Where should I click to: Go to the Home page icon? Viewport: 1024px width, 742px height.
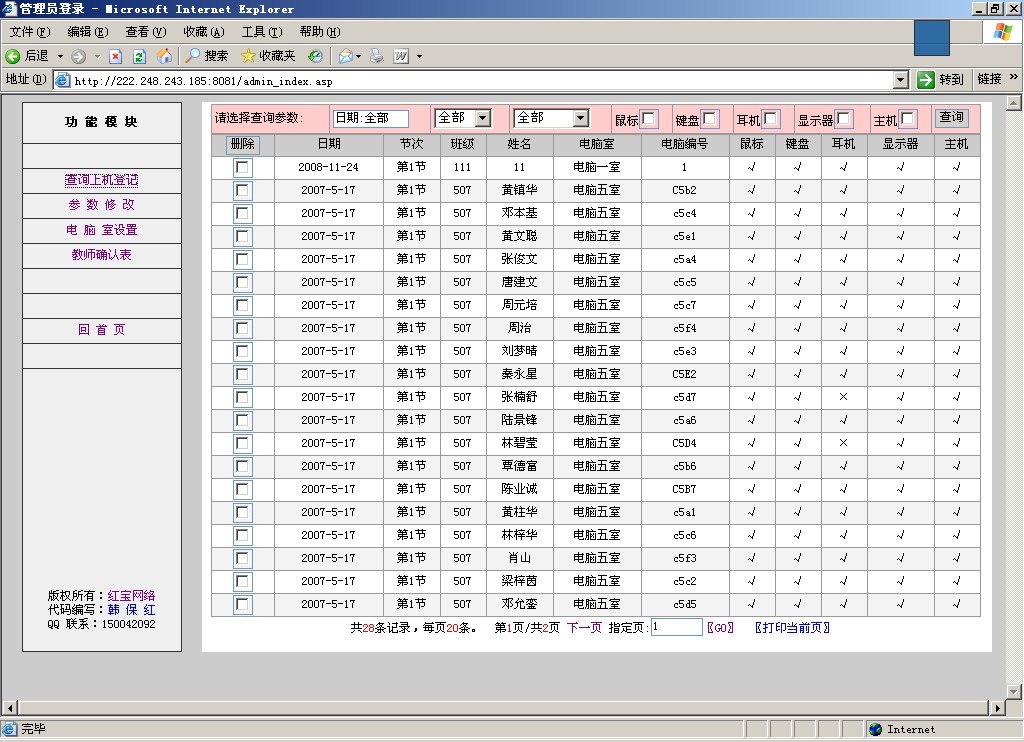(164, 56)
